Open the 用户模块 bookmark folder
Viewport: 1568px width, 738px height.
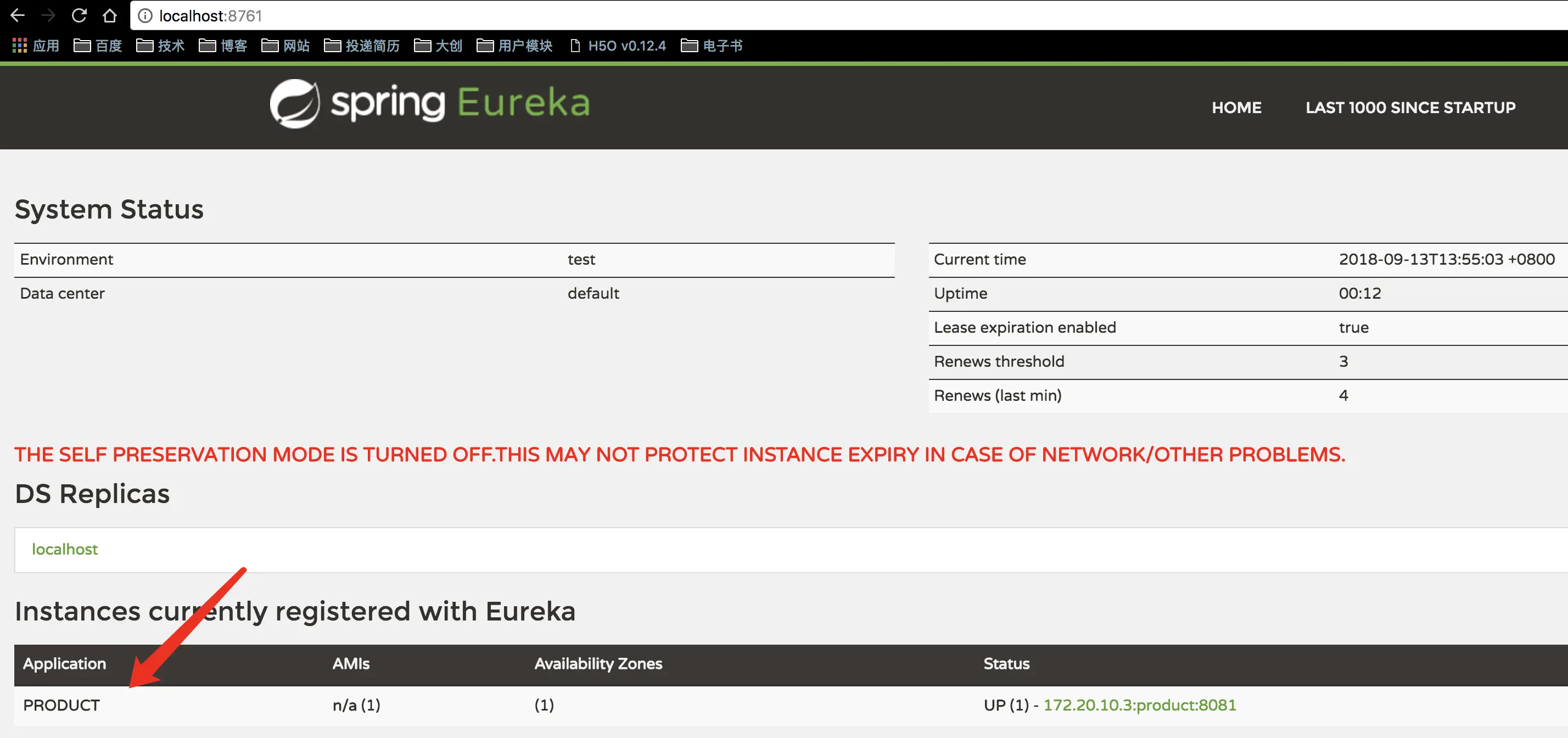pos(514,46)
